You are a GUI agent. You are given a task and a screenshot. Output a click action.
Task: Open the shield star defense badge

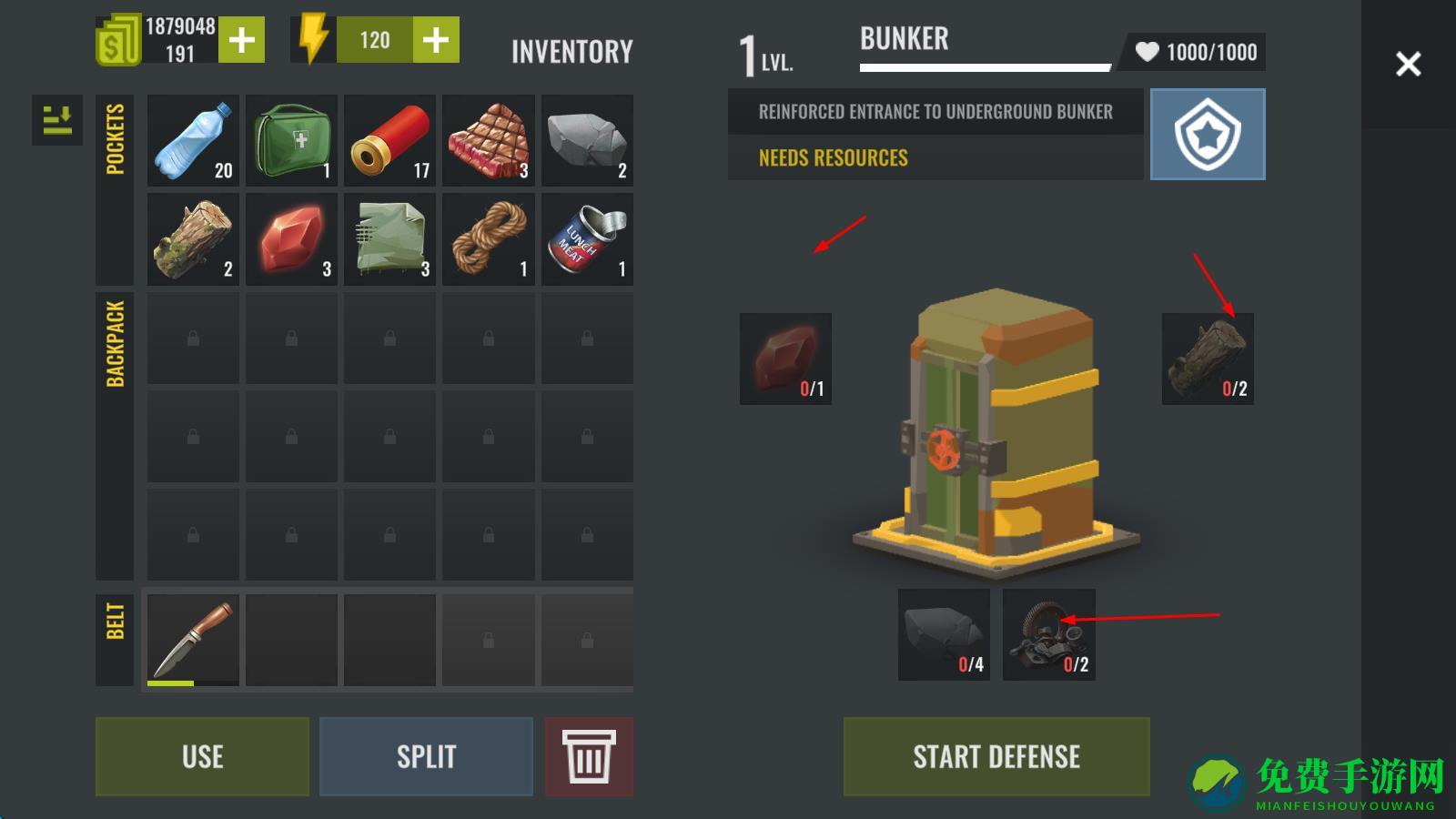pos(1208,135)
